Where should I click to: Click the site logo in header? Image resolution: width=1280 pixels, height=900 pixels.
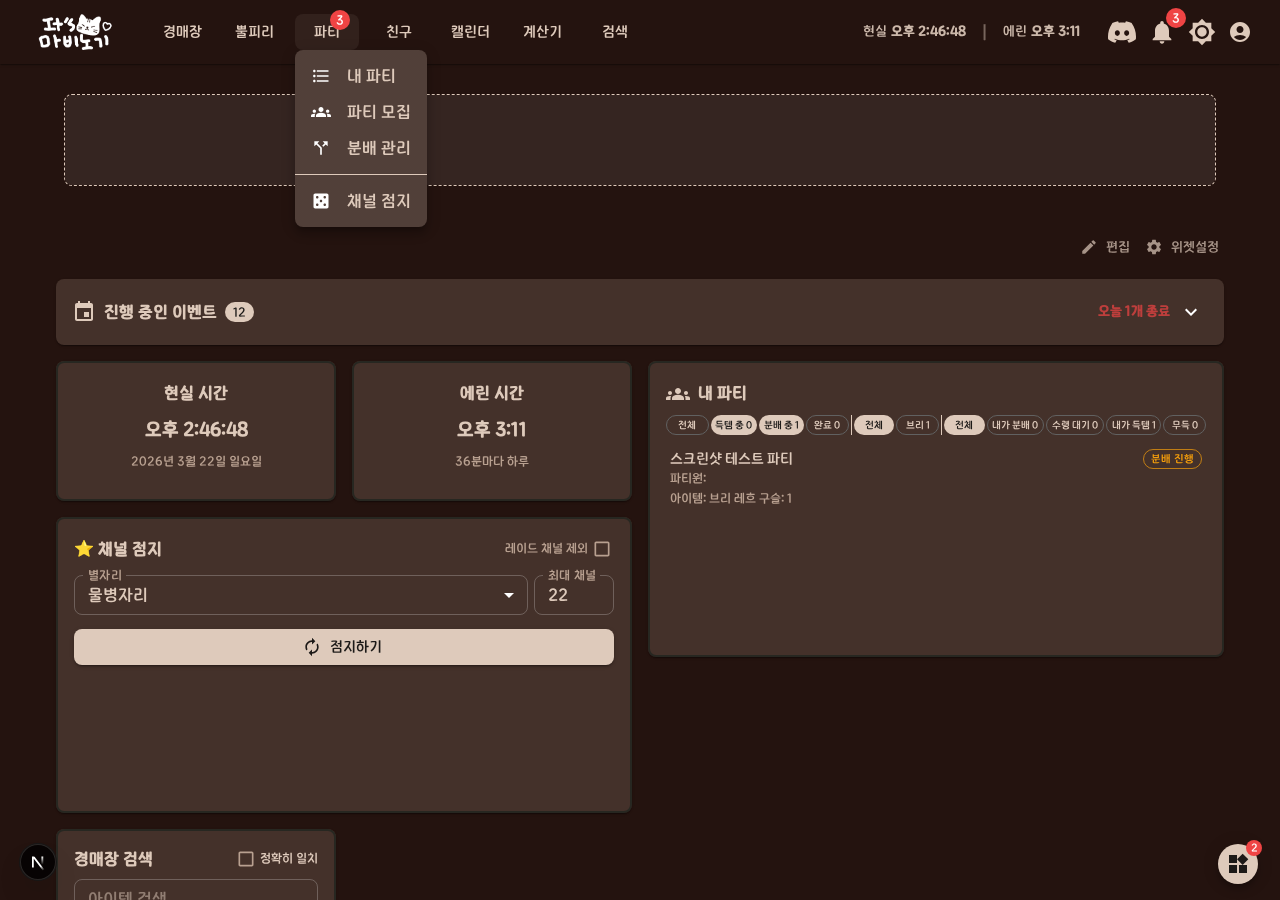click(x=75, y=32)
